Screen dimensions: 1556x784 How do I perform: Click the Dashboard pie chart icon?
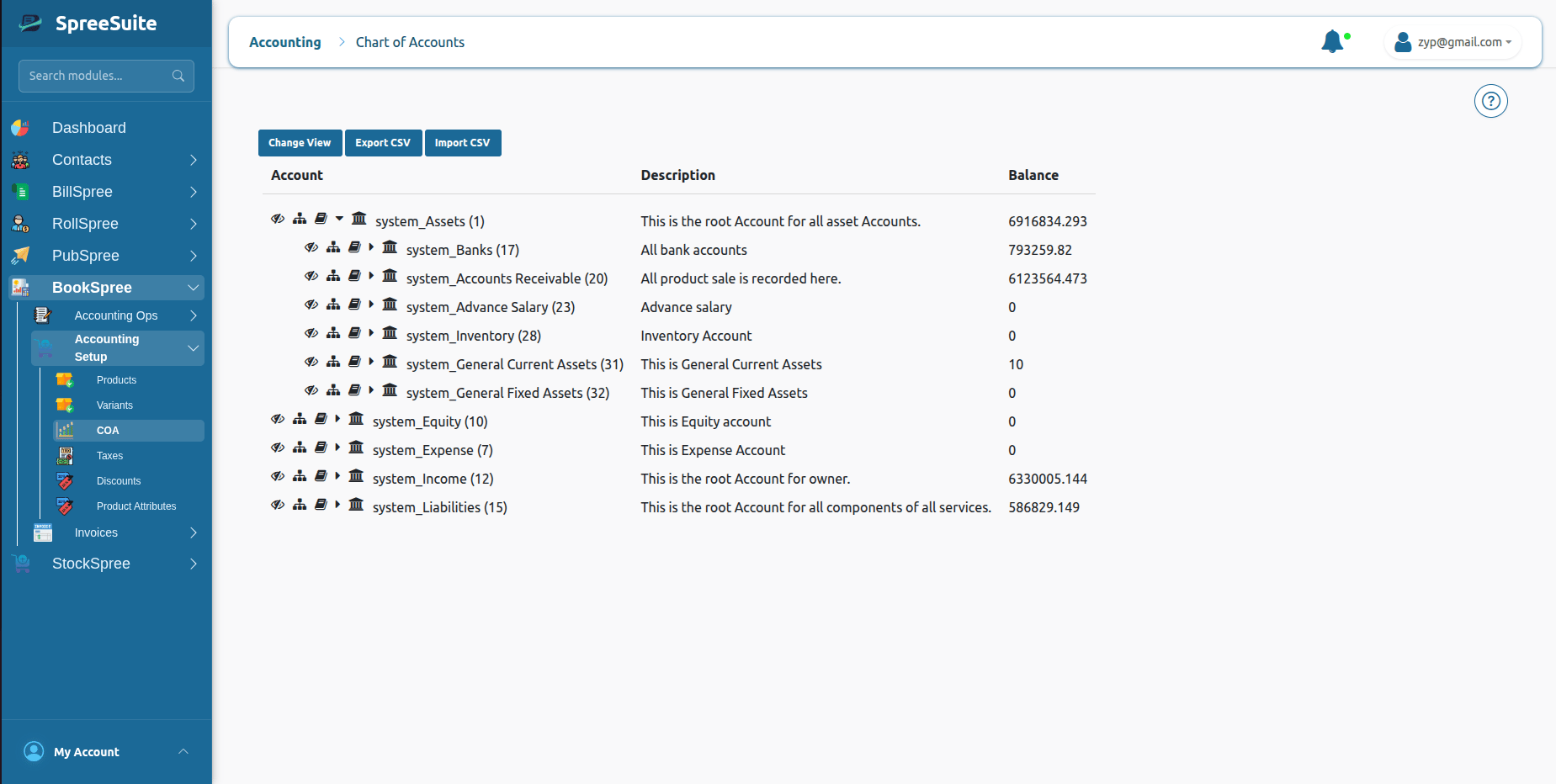click(20, 128)
